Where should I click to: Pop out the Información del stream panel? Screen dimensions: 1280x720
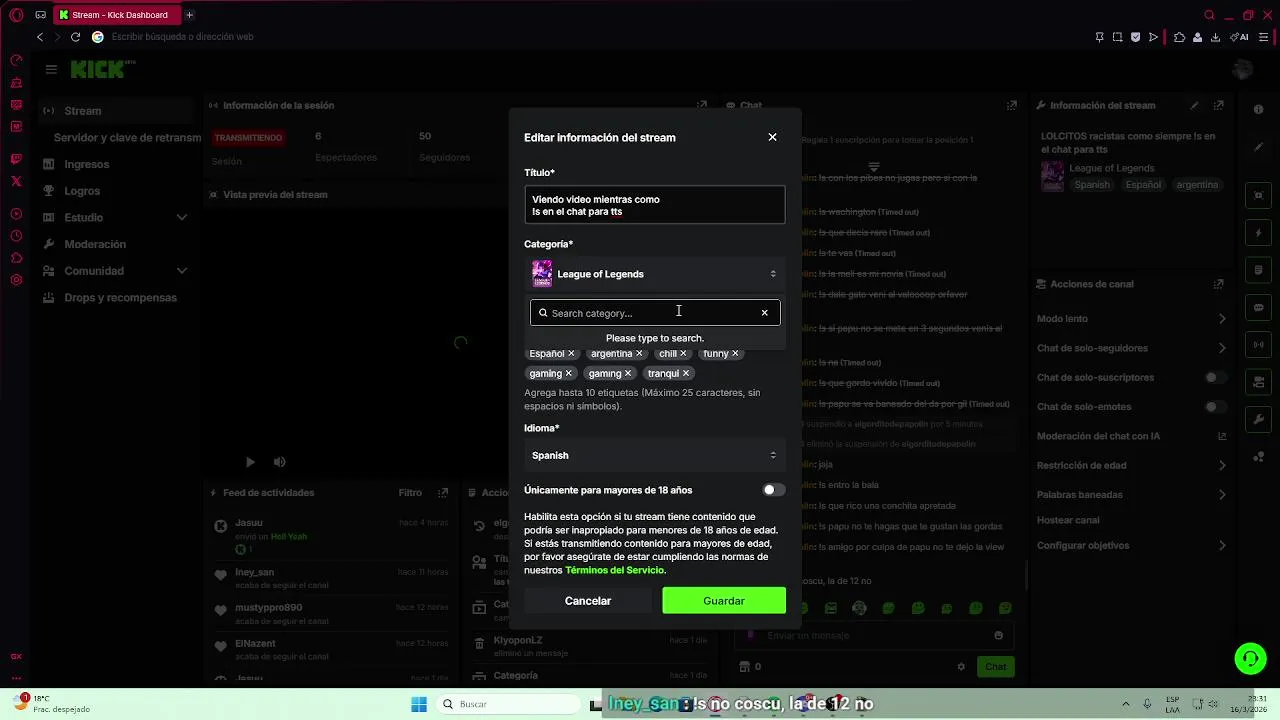(x=1218, y=105)
